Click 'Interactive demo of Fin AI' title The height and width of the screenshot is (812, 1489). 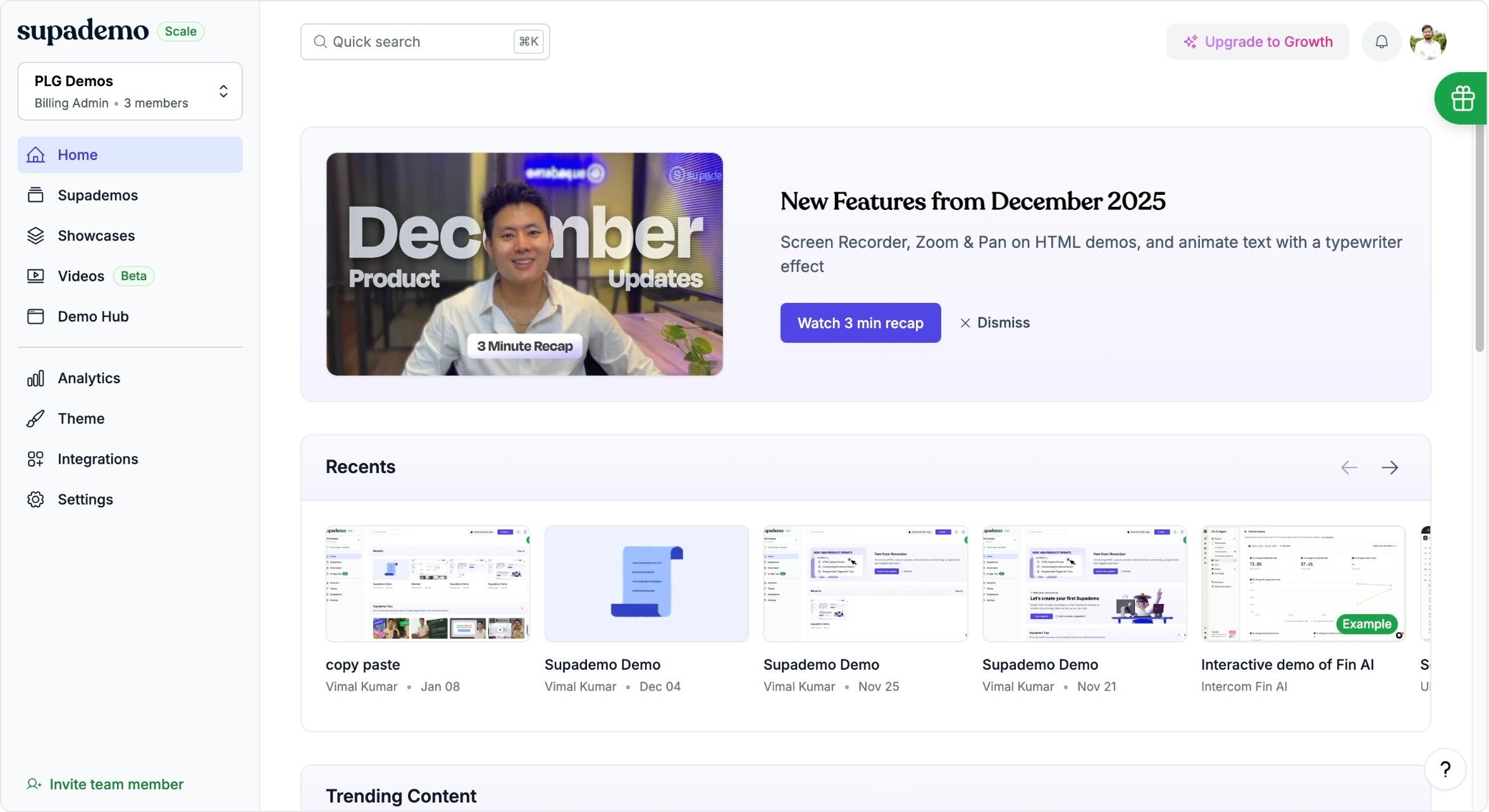tap(1287, 665)
